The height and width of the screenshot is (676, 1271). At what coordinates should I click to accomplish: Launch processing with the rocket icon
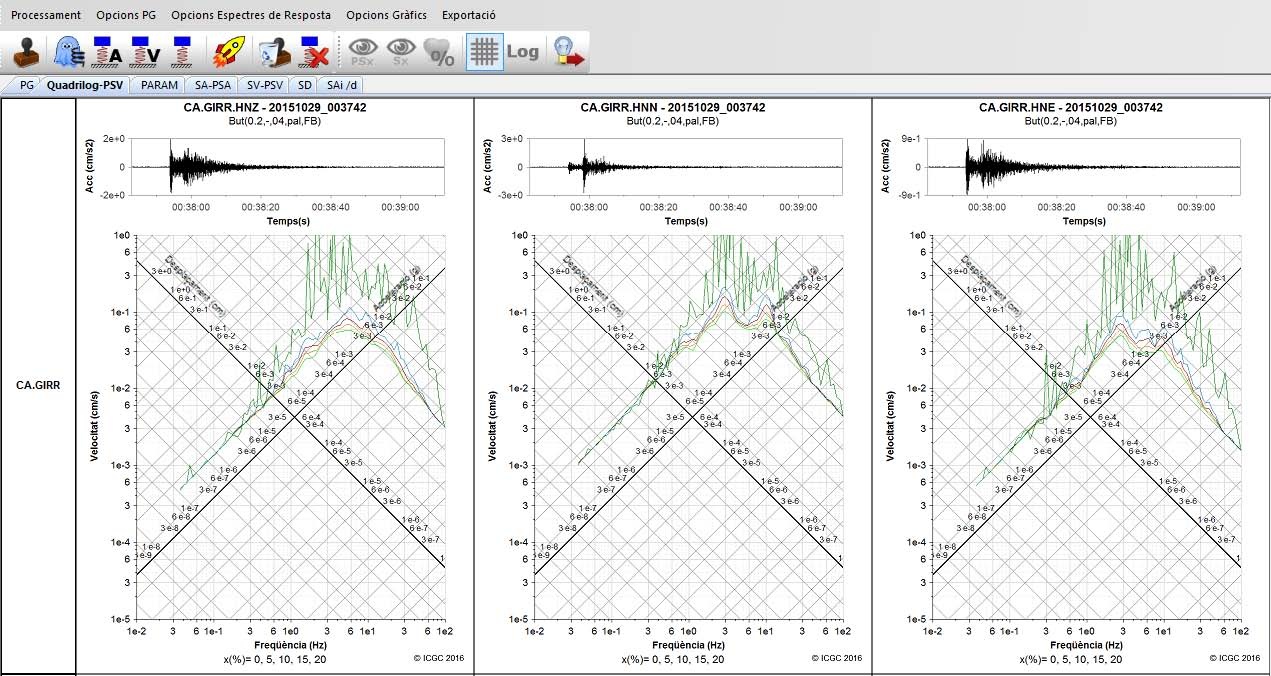[x=228, y=52]
